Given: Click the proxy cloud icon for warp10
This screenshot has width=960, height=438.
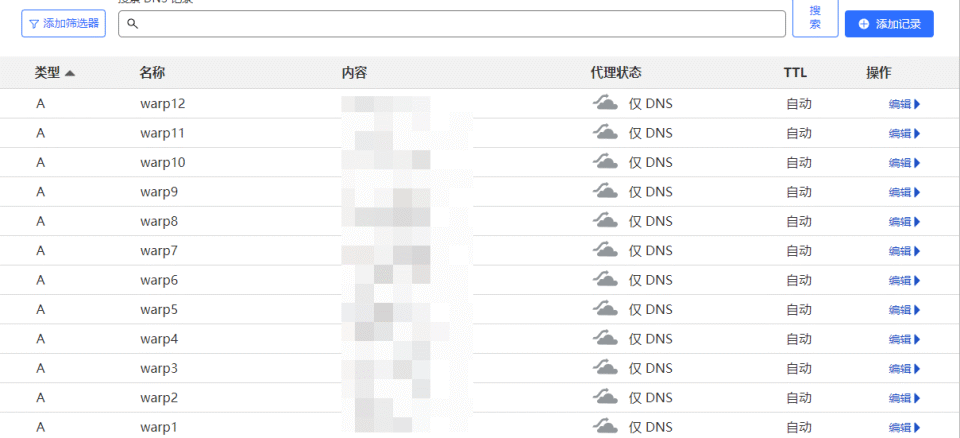Looking at the screenshot, I should (605, 162).
